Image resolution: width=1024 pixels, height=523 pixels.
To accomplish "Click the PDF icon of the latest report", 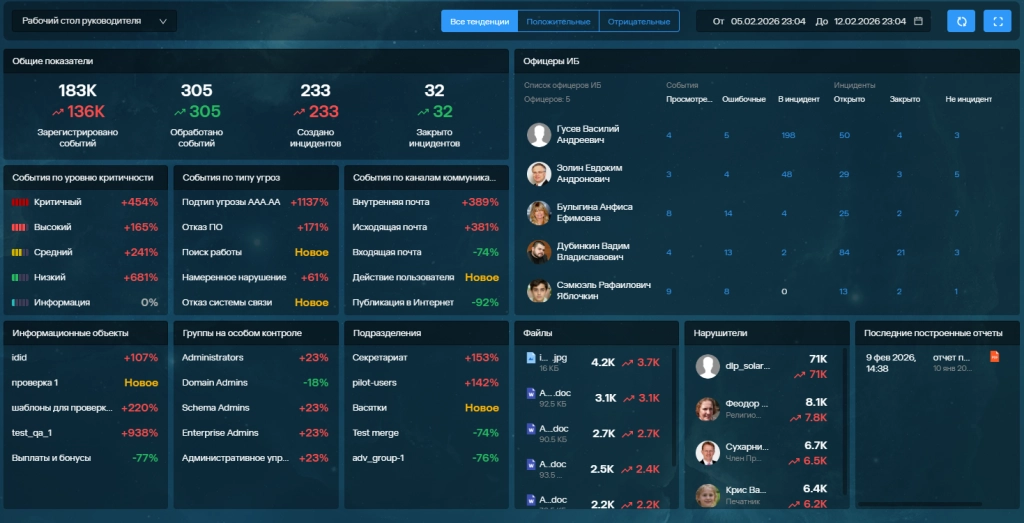I will (994, 357).
